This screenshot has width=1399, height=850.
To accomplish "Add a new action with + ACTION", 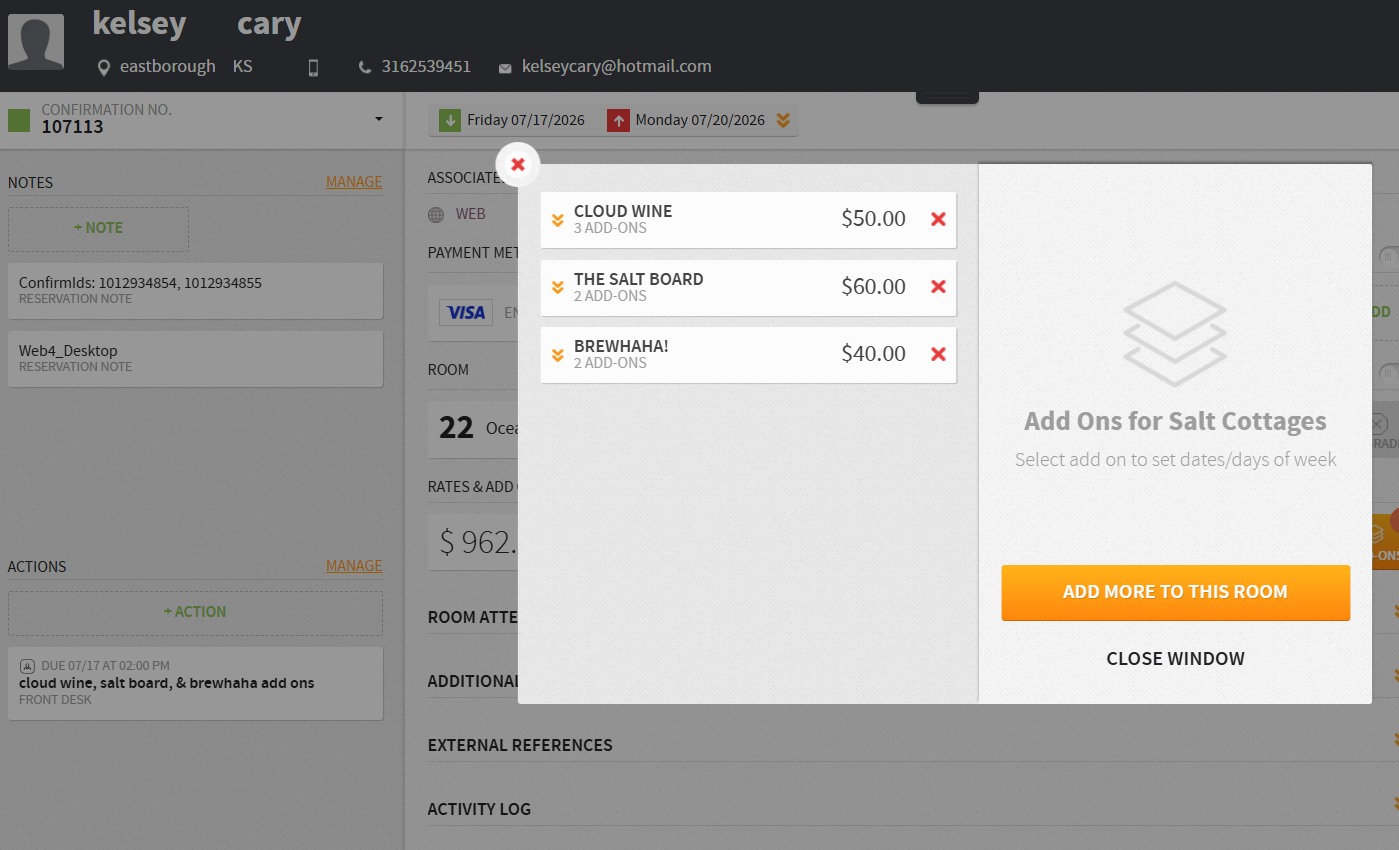I will click(x=195, y=612).
